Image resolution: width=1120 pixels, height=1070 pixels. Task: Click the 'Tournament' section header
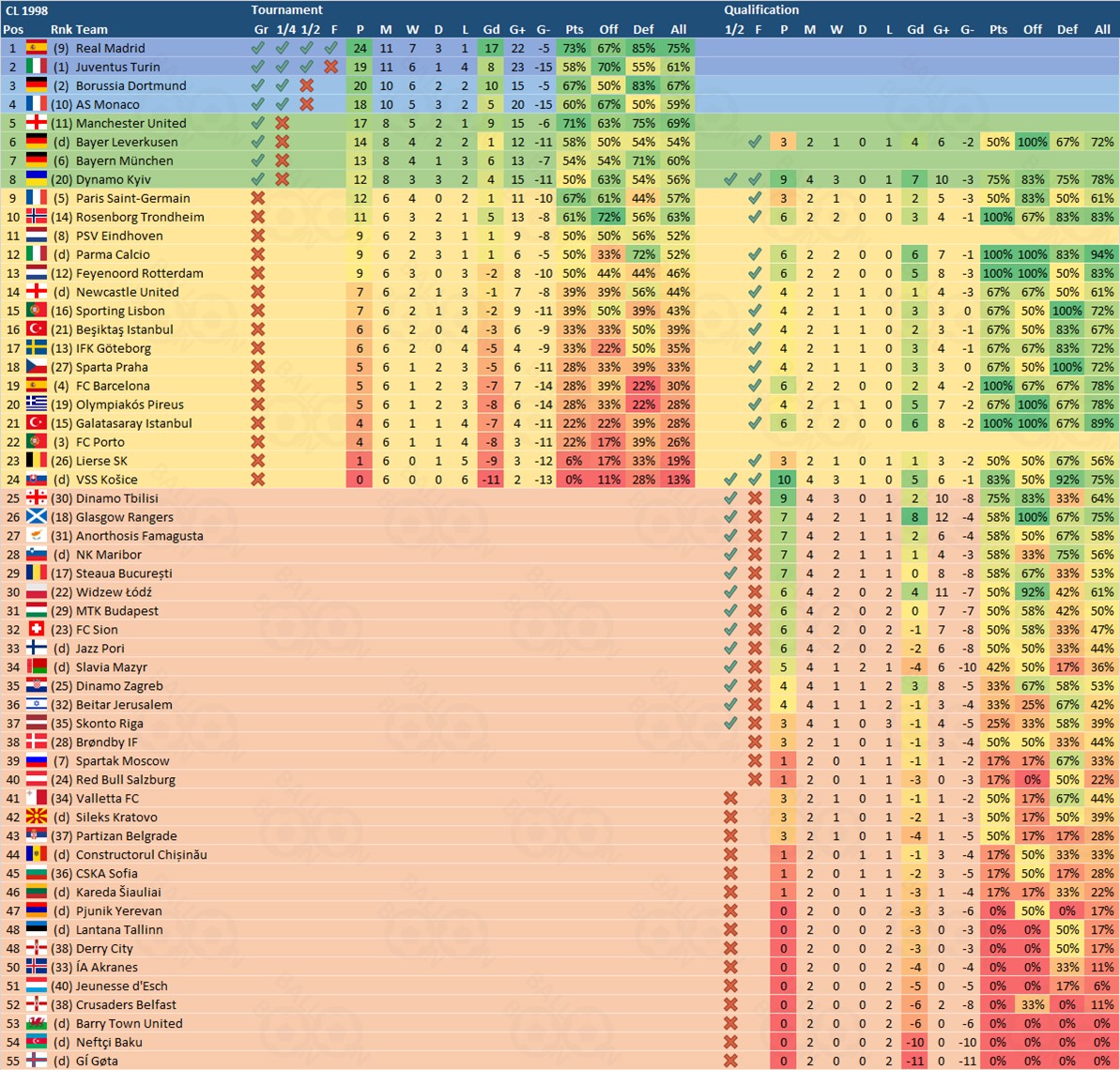[286, 10]
